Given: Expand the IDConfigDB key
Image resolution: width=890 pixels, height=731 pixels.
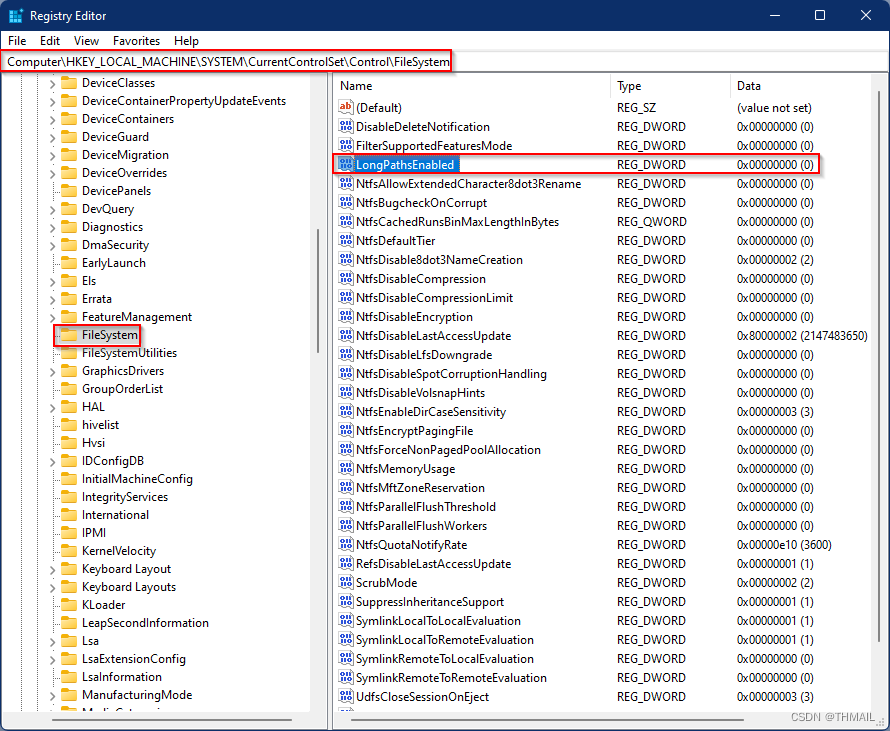Looking at the screenshot, I should [x=52, y=461].
